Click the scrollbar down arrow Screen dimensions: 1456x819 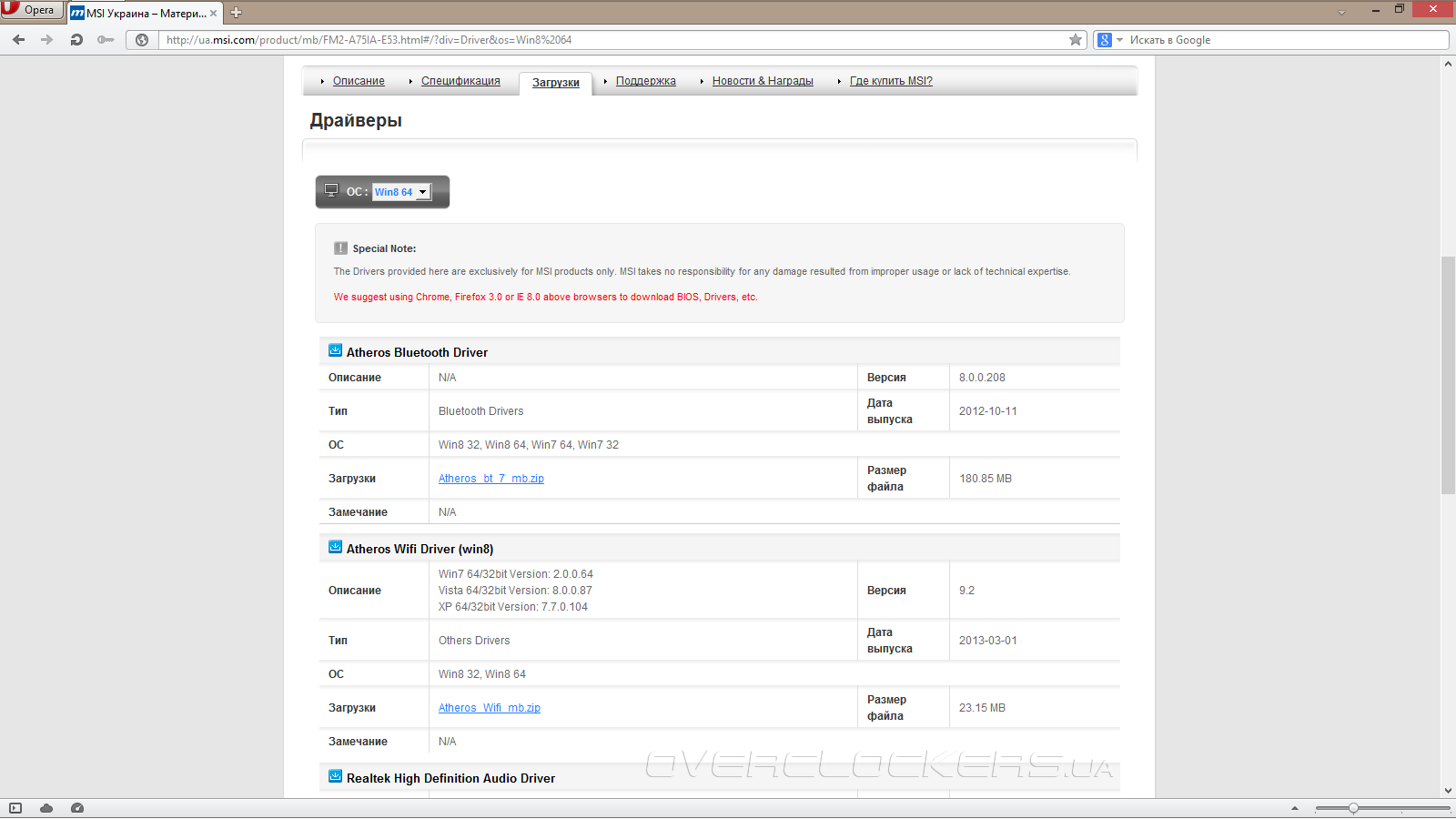coord(1448,791)
